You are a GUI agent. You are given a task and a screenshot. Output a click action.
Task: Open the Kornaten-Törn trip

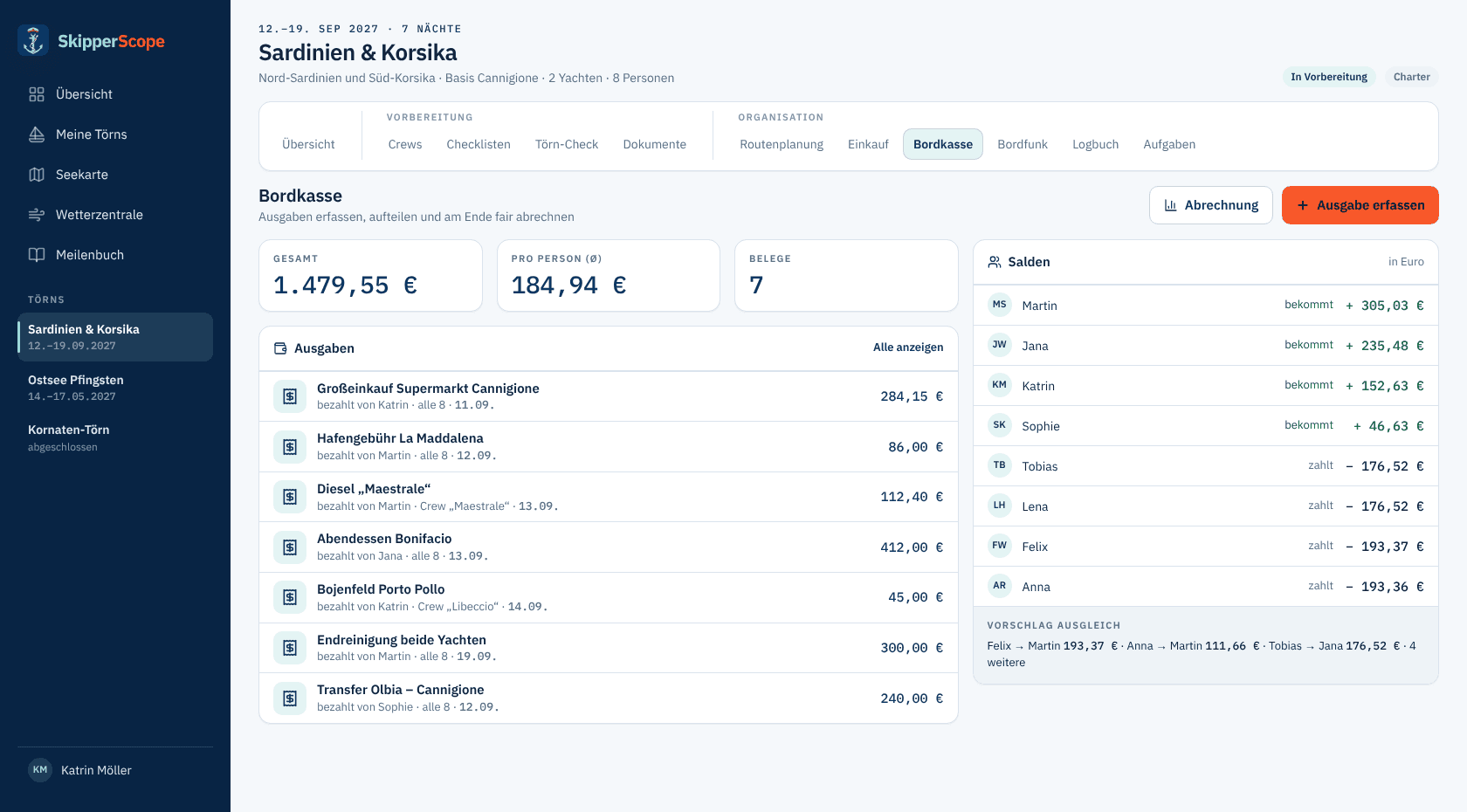coord(115,437)
